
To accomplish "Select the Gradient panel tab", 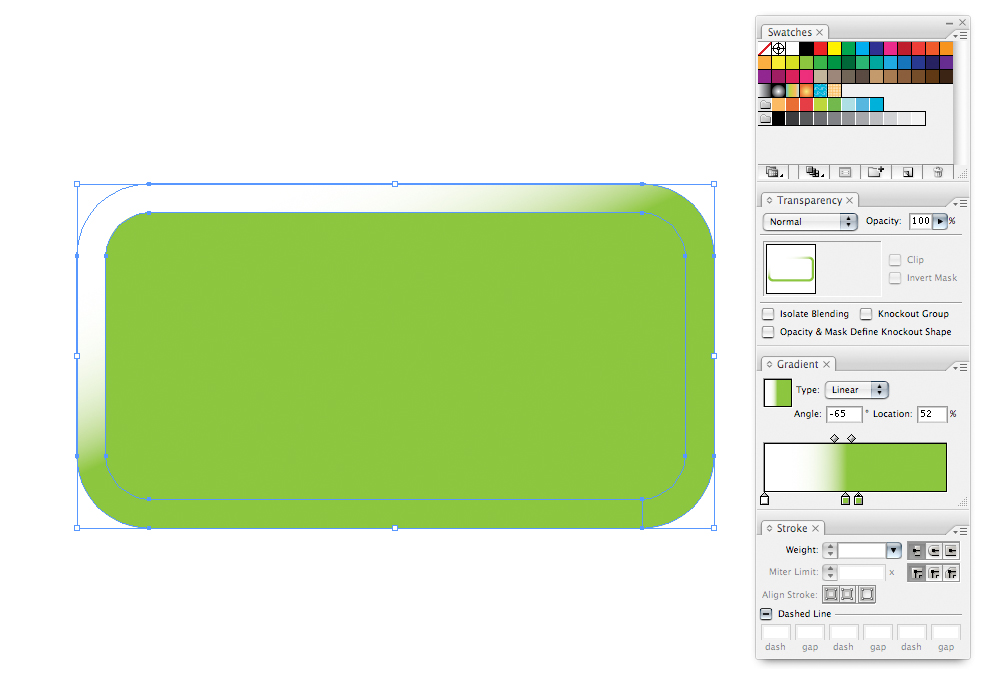I will (798, 364).
